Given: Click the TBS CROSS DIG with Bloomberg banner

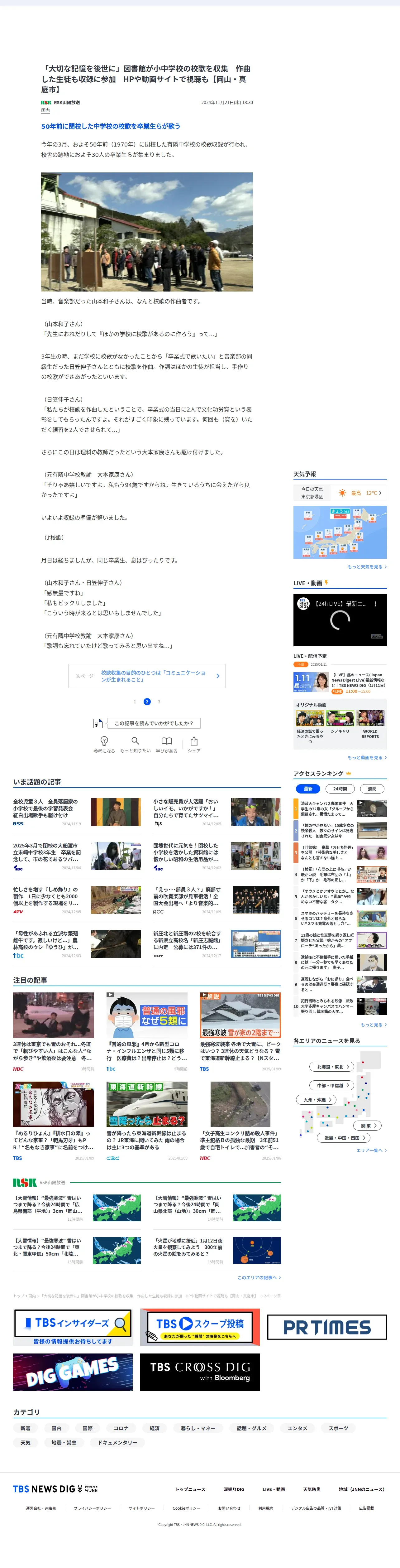Looking at the screenshot, I should tap(200, 1372).
